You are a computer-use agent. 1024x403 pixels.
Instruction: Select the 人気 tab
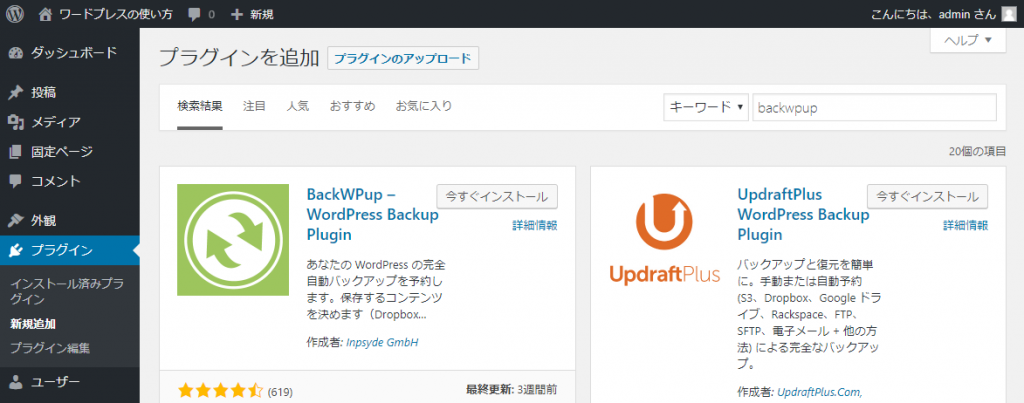[298, 106]
